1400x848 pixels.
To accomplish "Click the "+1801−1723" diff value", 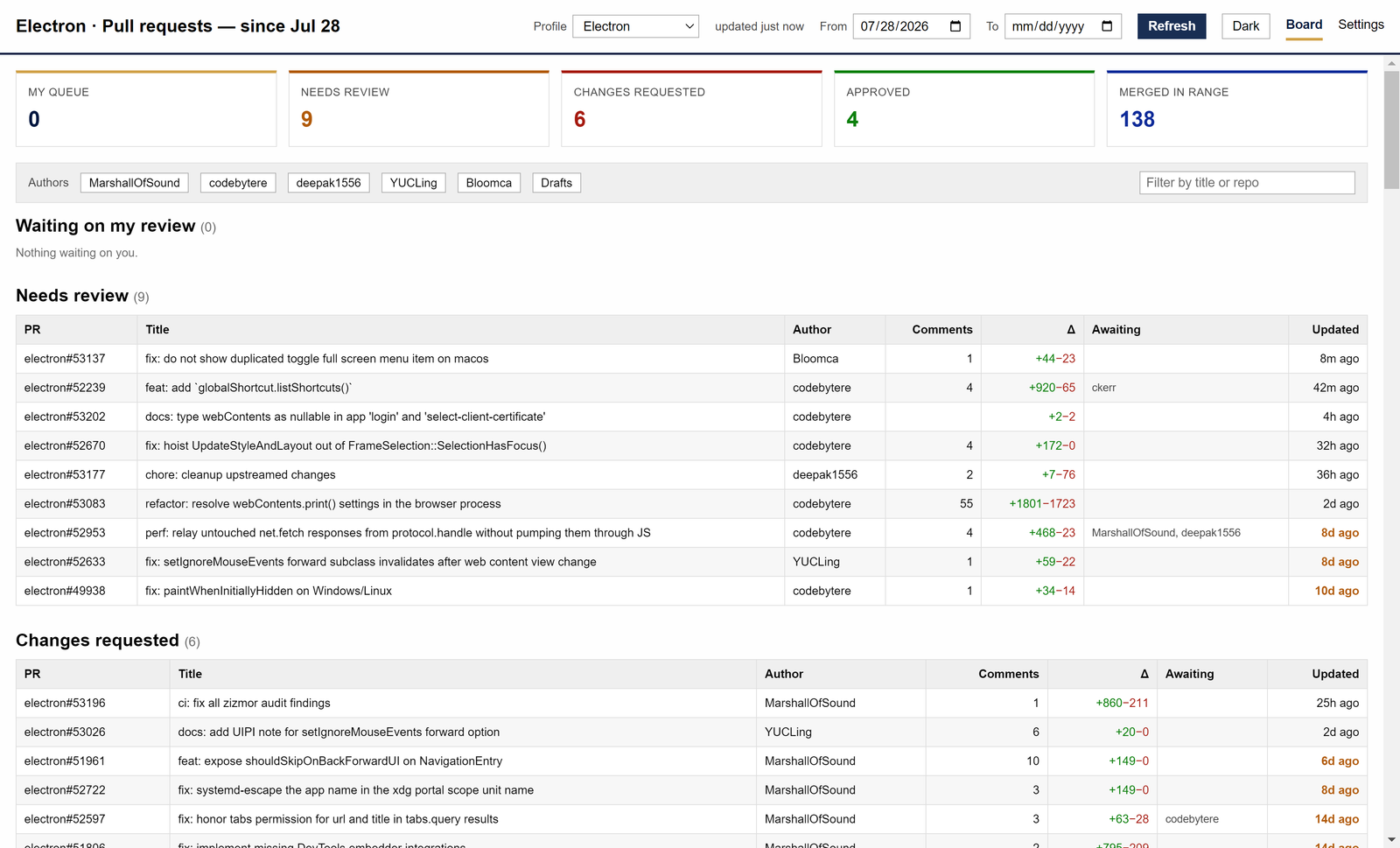I will tap(1042, 504).
